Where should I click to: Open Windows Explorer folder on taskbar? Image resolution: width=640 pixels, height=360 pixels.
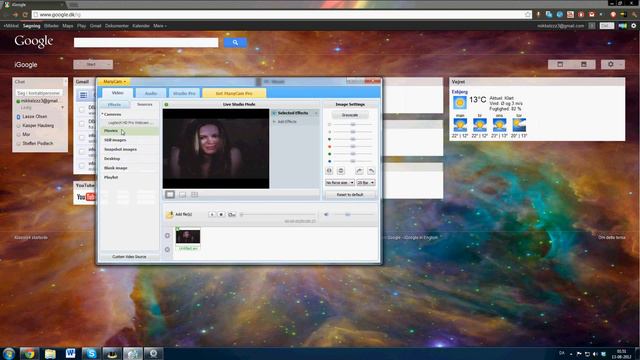(50, 353)
